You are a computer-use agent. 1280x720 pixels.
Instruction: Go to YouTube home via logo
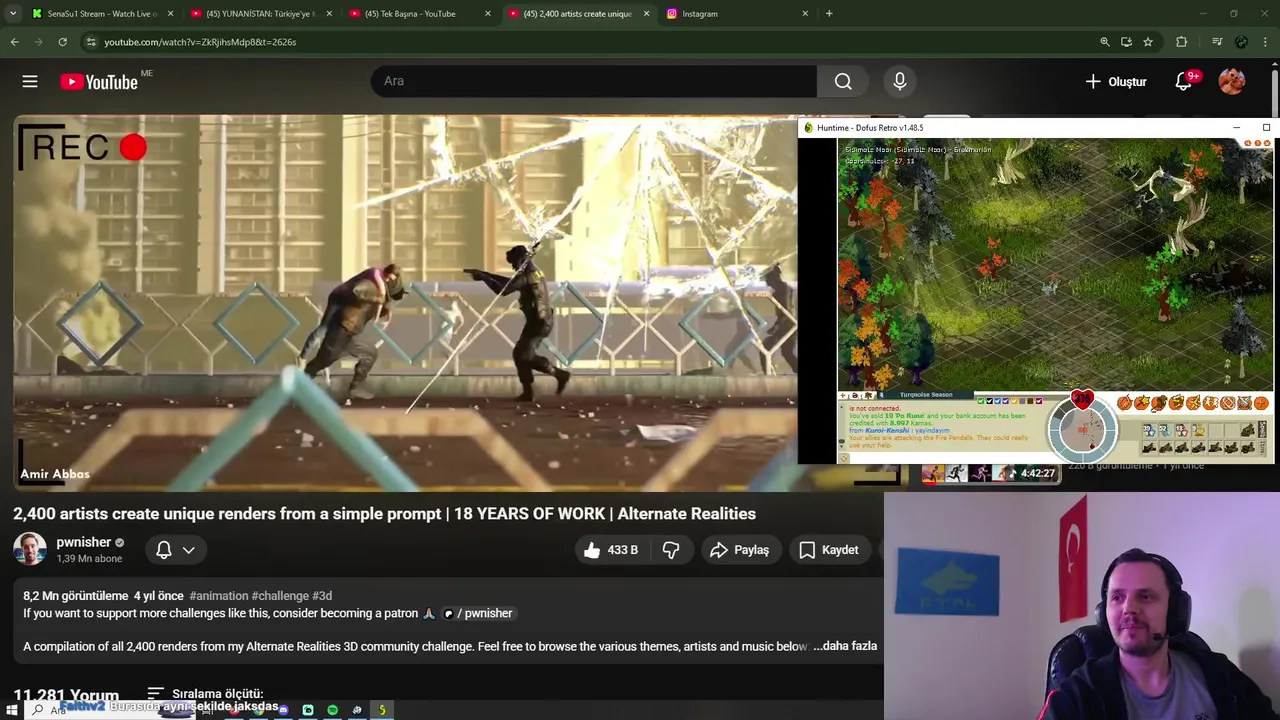98,82
